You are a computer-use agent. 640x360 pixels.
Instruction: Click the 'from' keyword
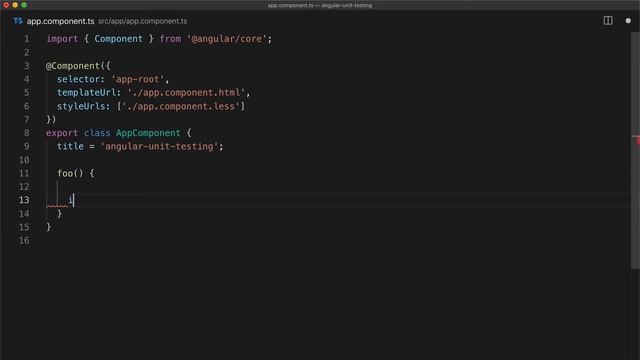click(x=170, y=39)
